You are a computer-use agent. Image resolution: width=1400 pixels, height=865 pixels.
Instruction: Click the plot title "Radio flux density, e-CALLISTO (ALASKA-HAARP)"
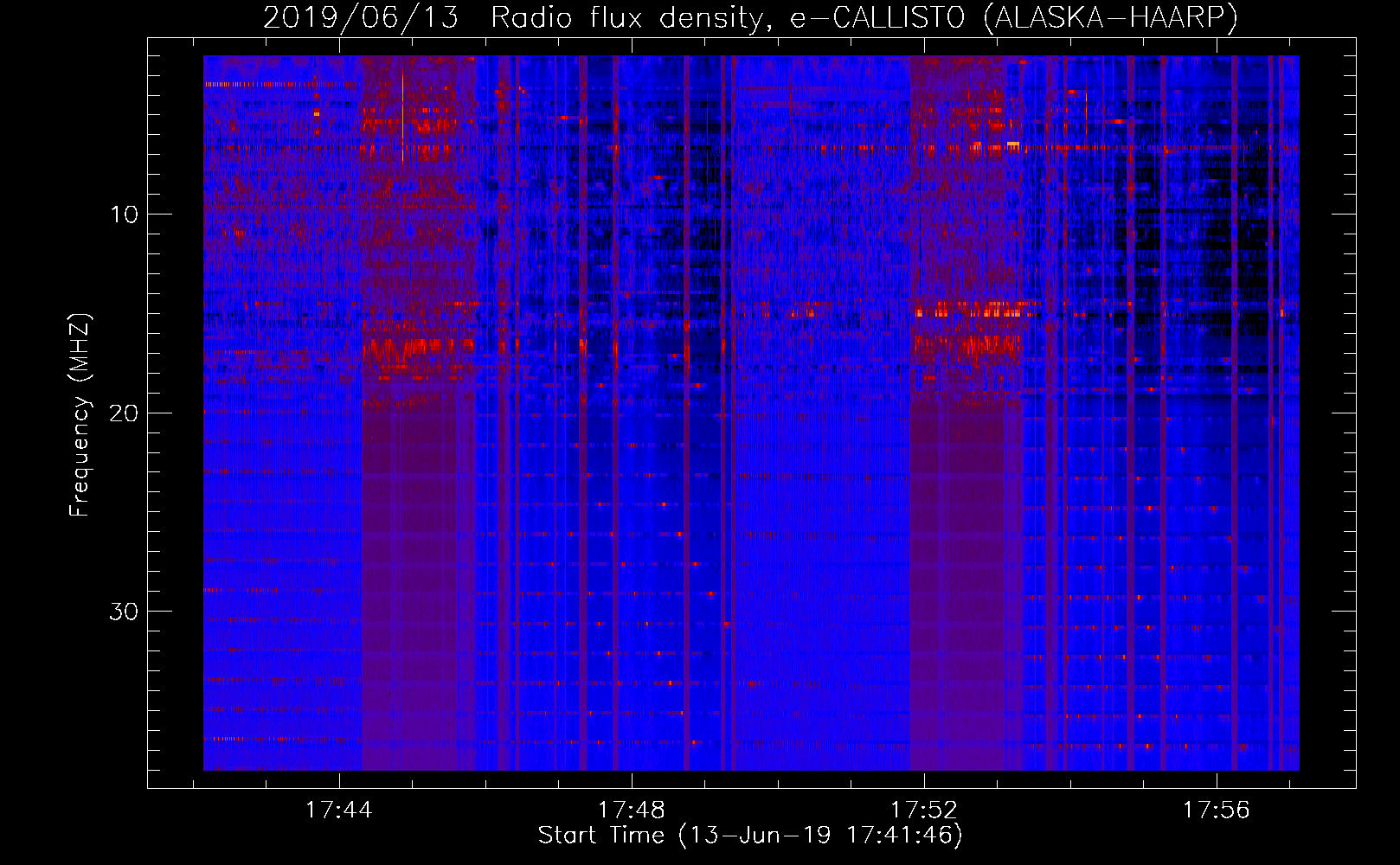[x=864, y=17]
